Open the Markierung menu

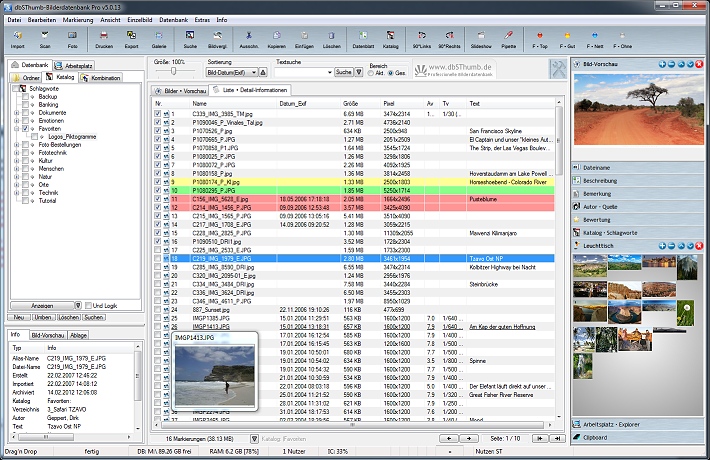point(80,19)
